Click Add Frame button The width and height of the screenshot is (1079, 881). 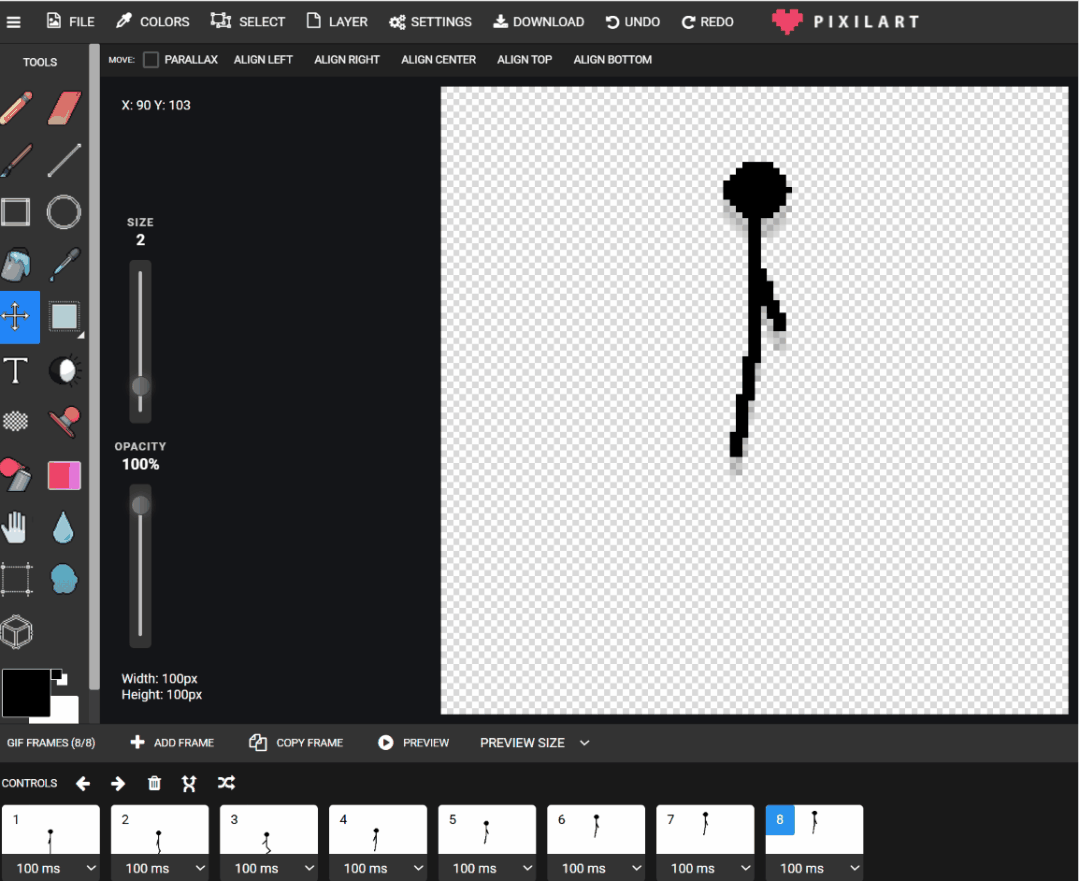(x=172, y=743)
